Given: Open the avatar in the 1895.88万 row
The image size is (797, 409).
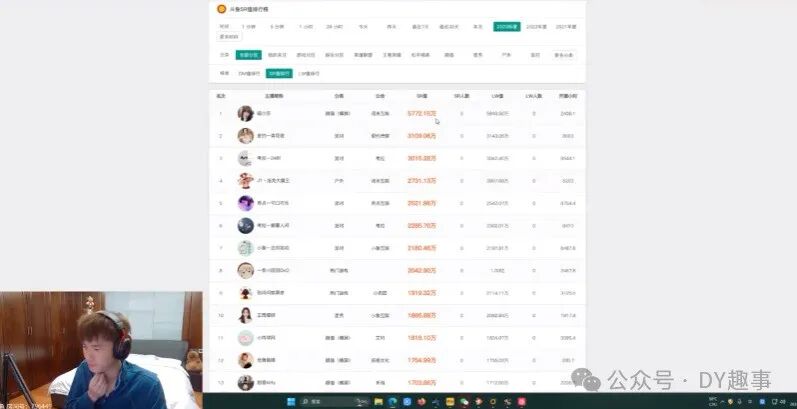Looking at the screenshot, I should point(246,315).
